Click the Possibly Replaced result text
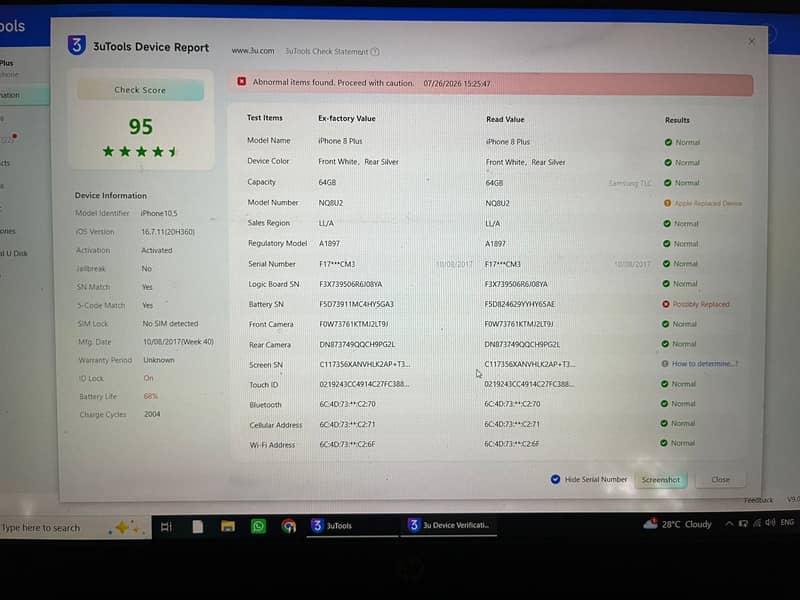Screen dimensions: 800x600 (701, 304)
